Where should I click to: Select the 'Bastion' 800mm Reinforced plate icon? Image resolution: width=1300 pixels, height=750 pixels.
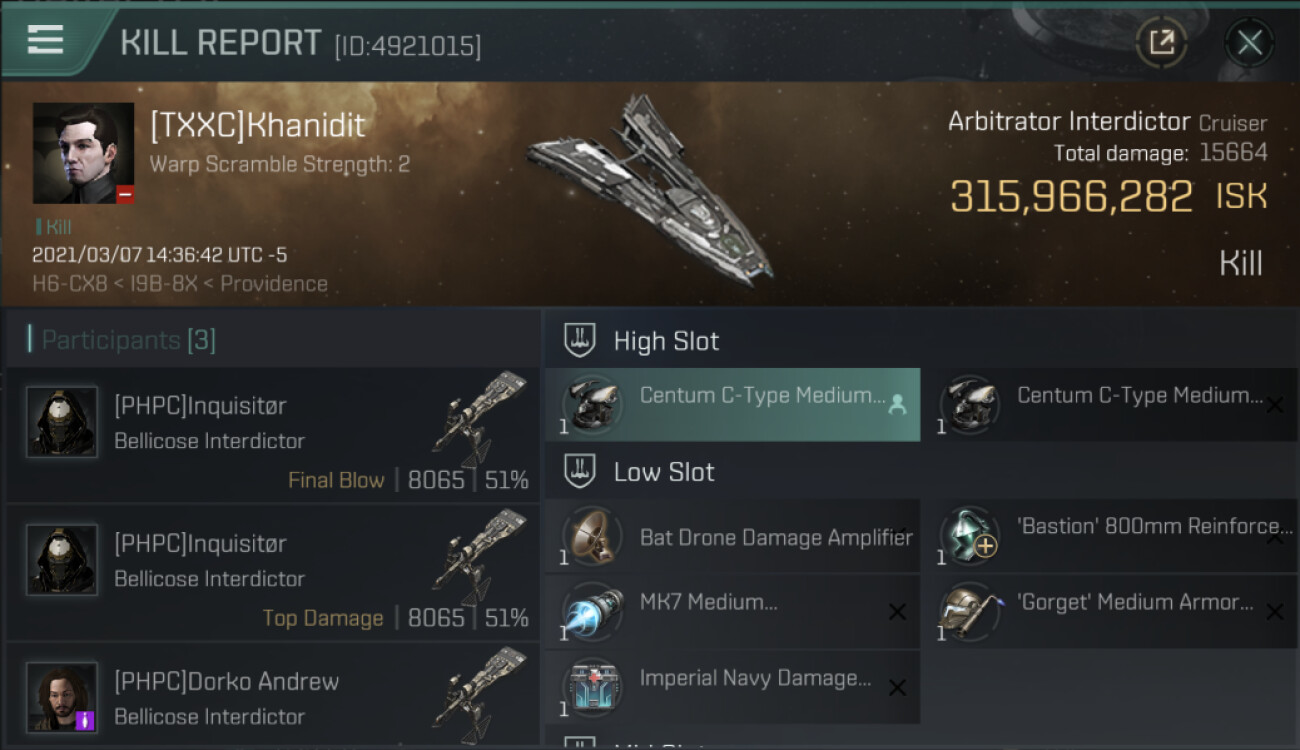click(969, 538)
